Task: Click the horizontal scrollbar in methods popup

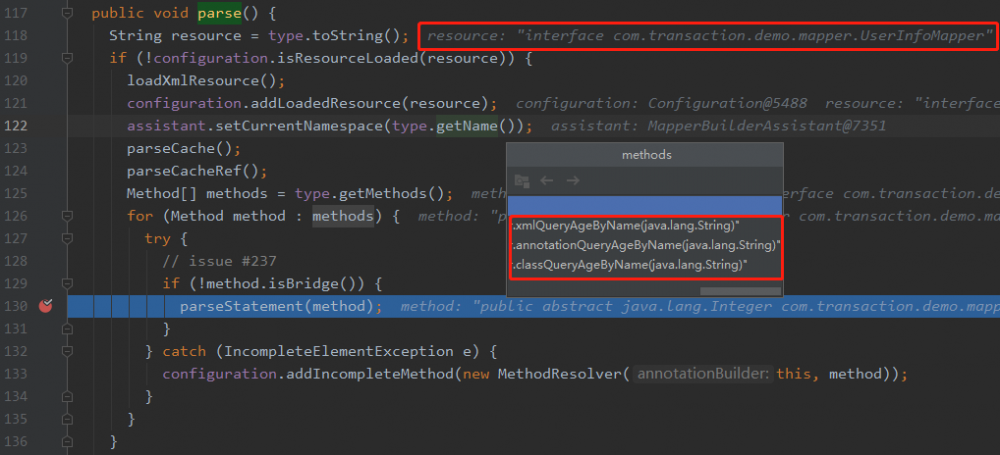Action: coord(740,291)
